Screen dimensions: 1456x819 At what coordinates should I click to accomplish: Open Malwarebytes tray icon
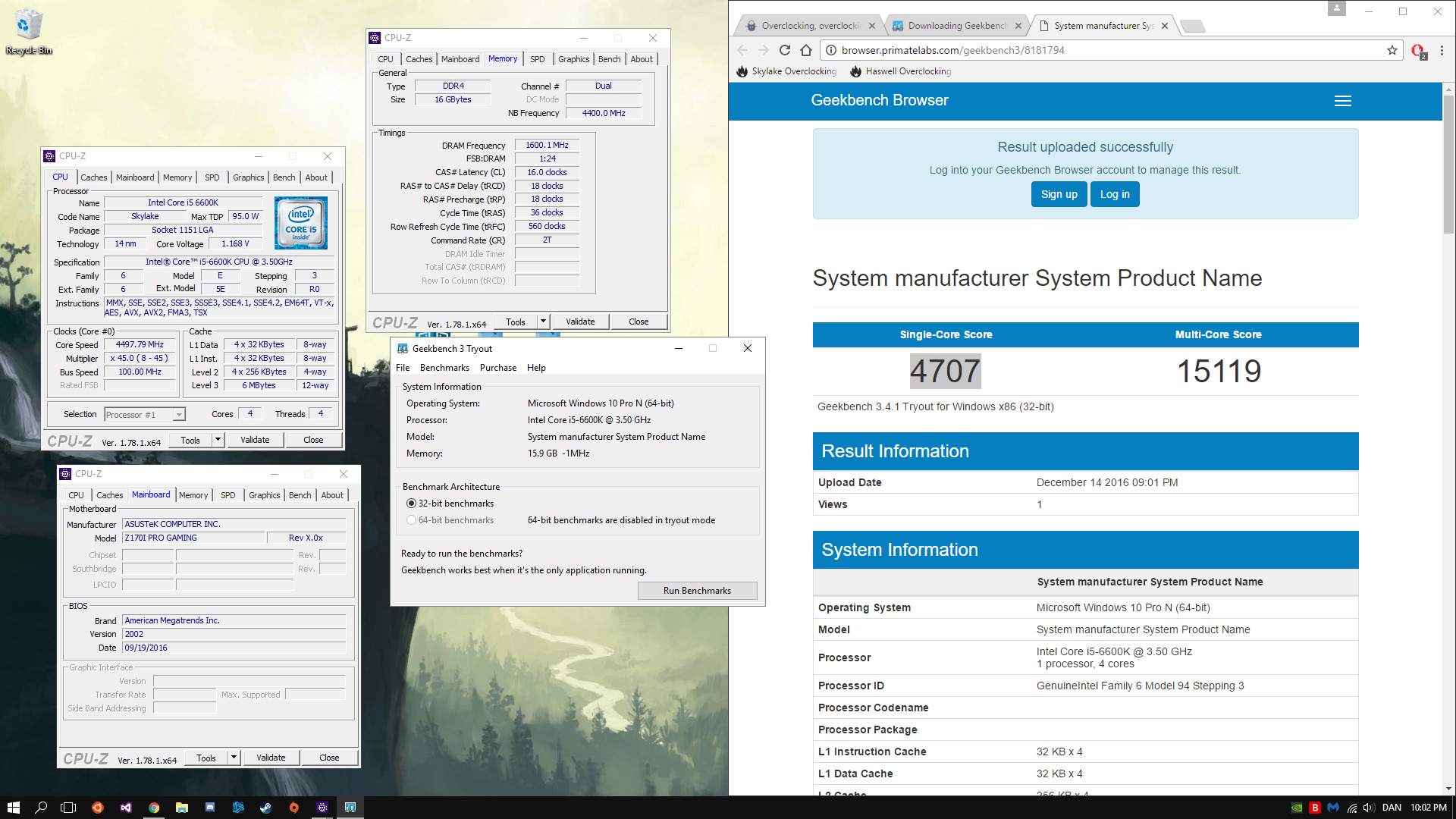pos(1333,808)
